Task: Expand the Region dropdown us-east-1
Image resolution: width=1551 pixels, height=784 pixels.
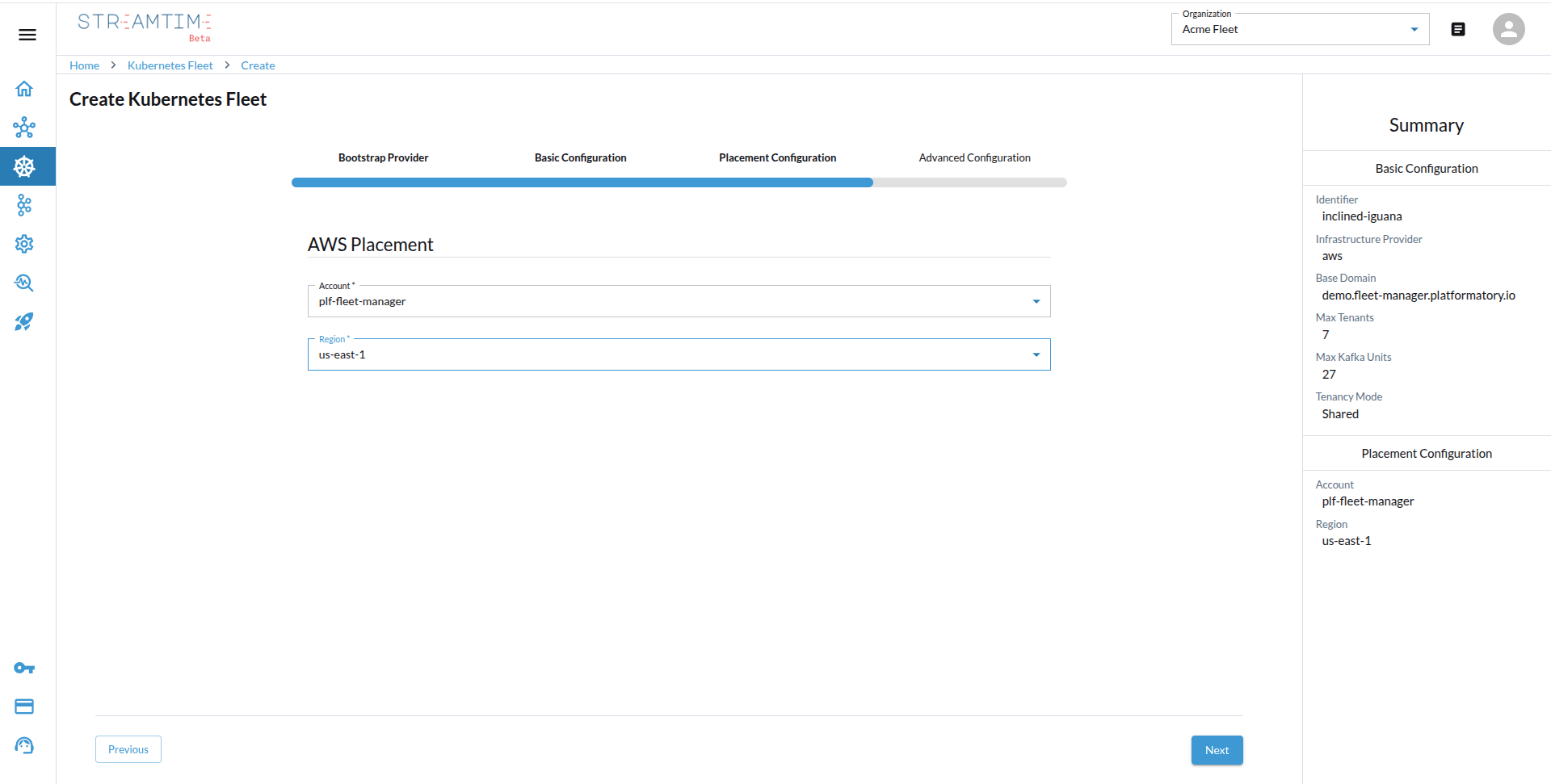Action: [679, 354]
